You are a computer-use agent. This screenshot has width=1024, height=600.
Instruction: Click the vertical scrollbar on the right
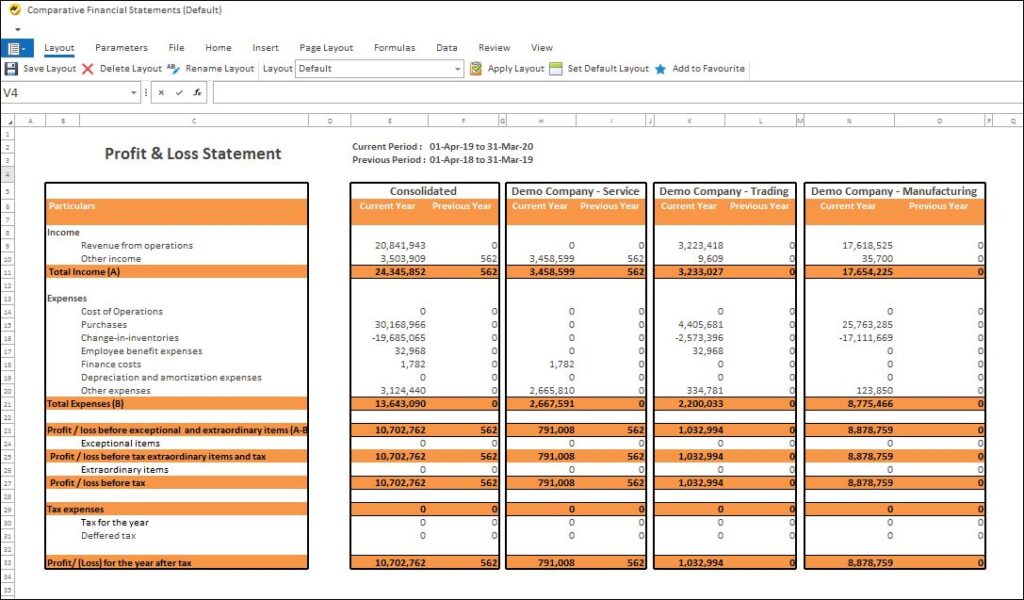click(x=1018, y=300)
